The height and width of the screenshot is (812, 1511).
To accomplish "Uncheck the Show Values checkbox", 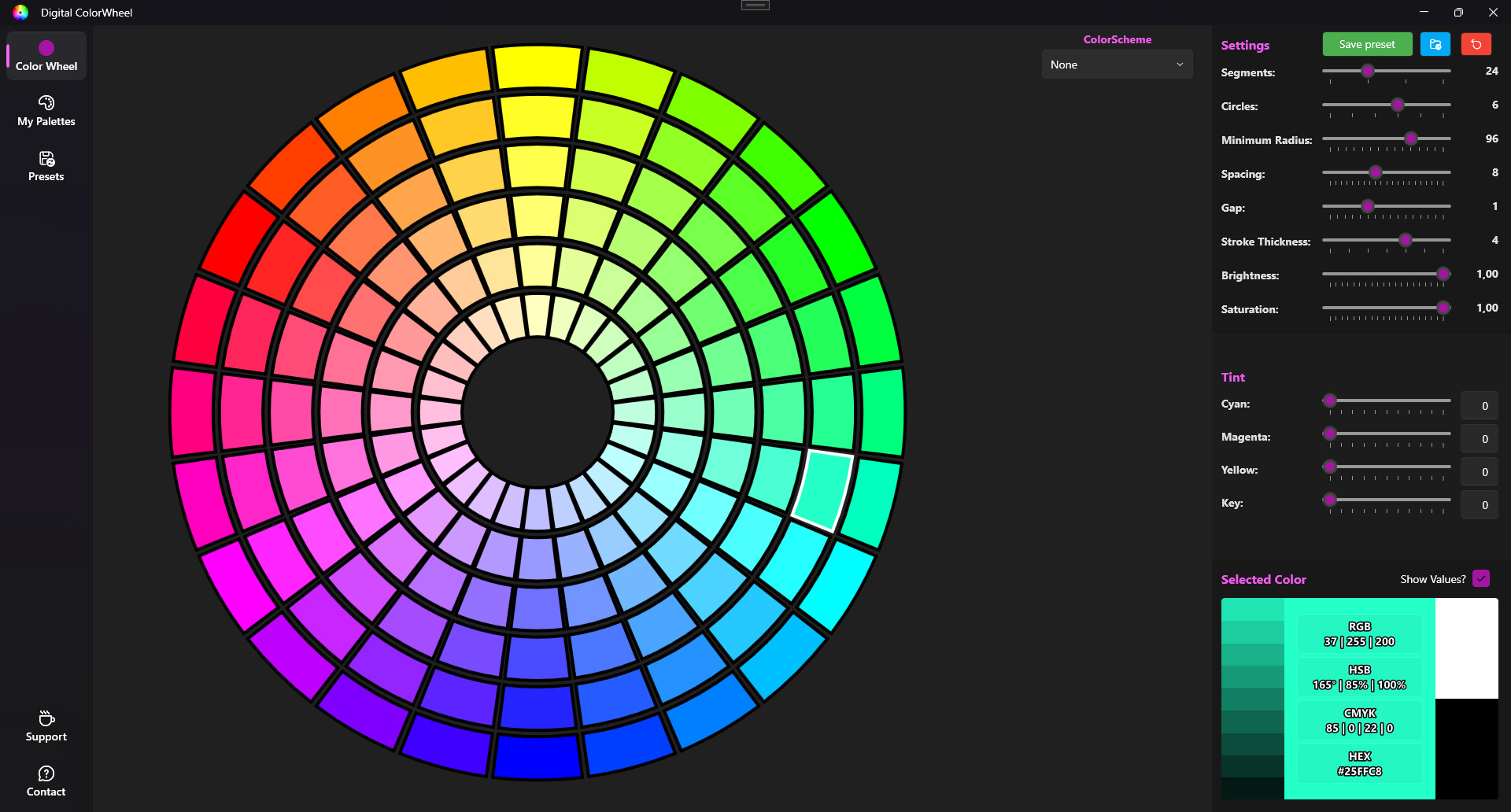I will click(x=1481, y=578).
